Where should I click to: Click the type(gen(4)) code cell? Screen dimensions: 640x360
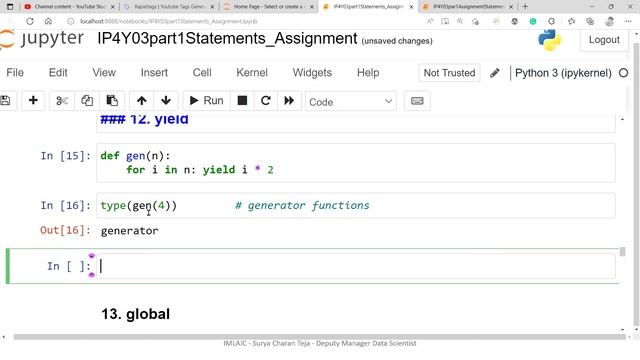coord(356,205)
